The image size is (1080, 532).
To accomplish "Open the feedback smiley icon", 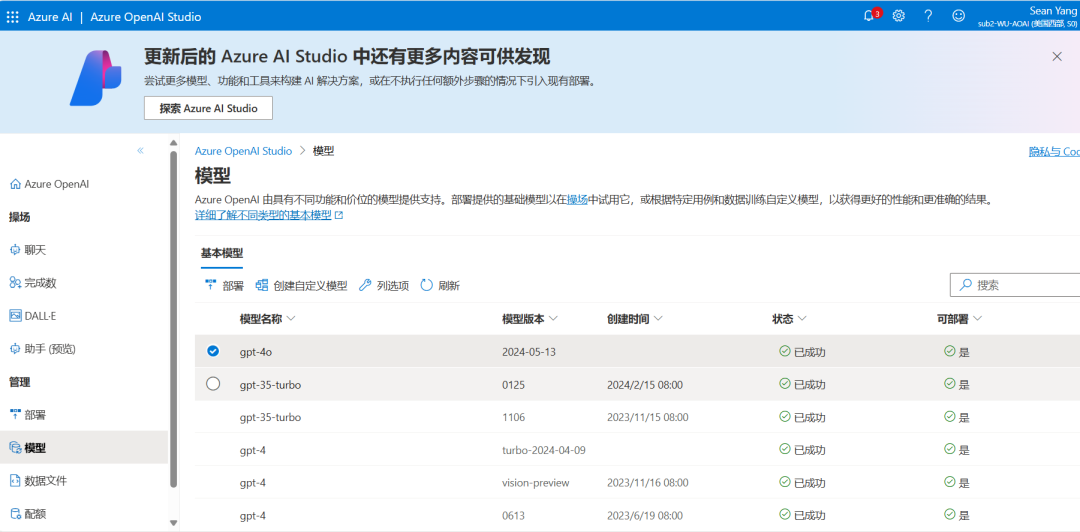I will tap(958, 16).
